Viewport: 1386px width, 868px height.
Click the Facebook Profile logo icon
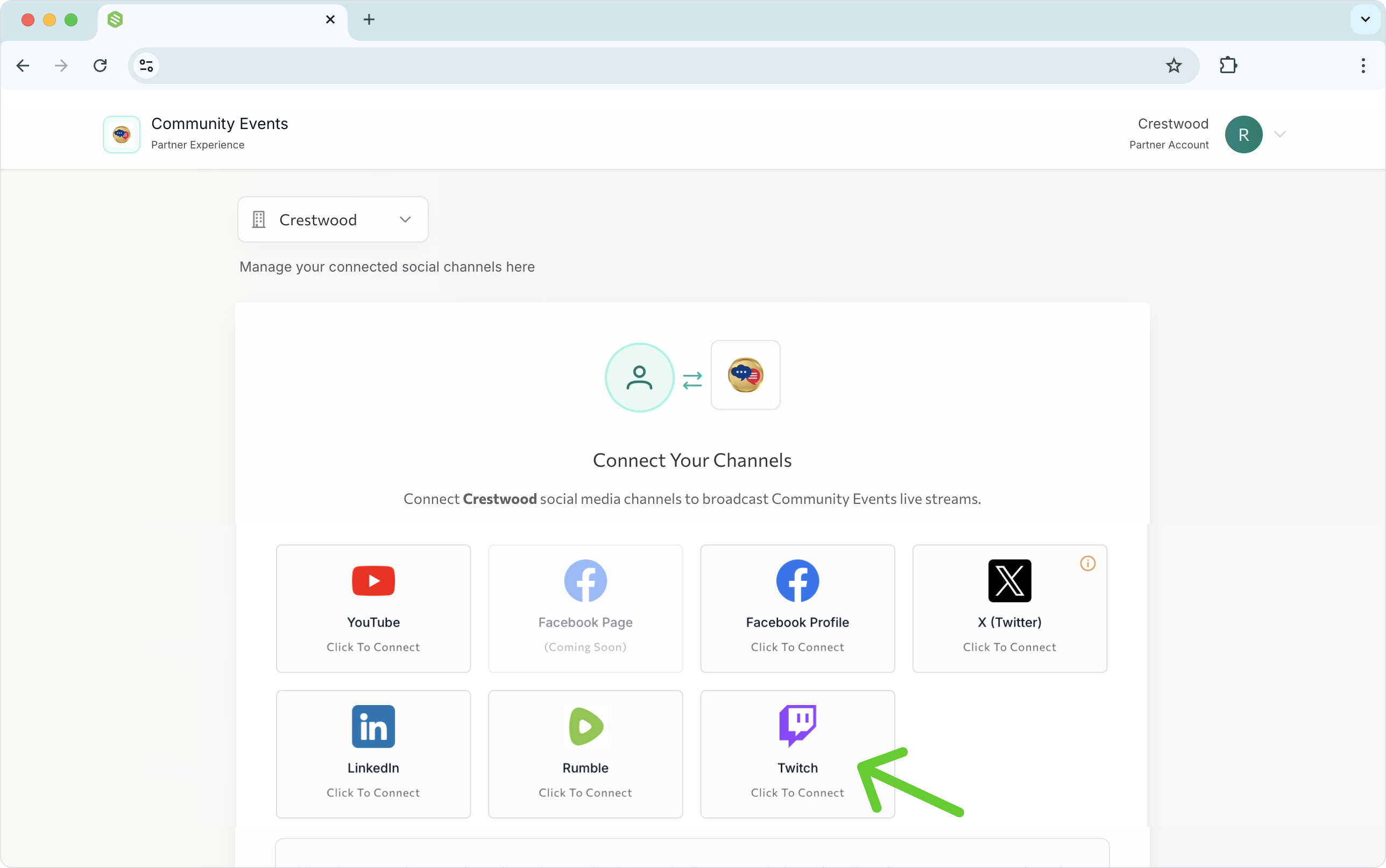[797, 580]
